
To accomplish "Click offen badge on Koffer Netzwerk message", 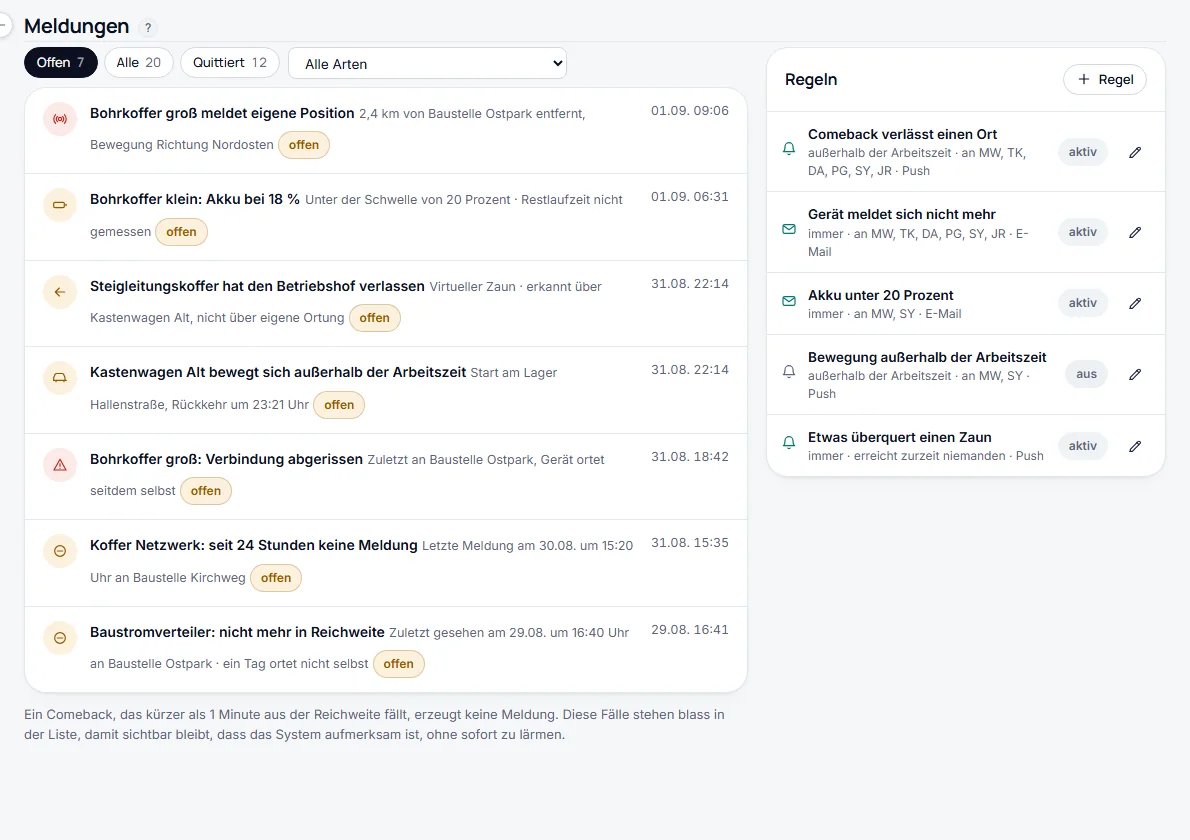I will (x=276, y=578).
